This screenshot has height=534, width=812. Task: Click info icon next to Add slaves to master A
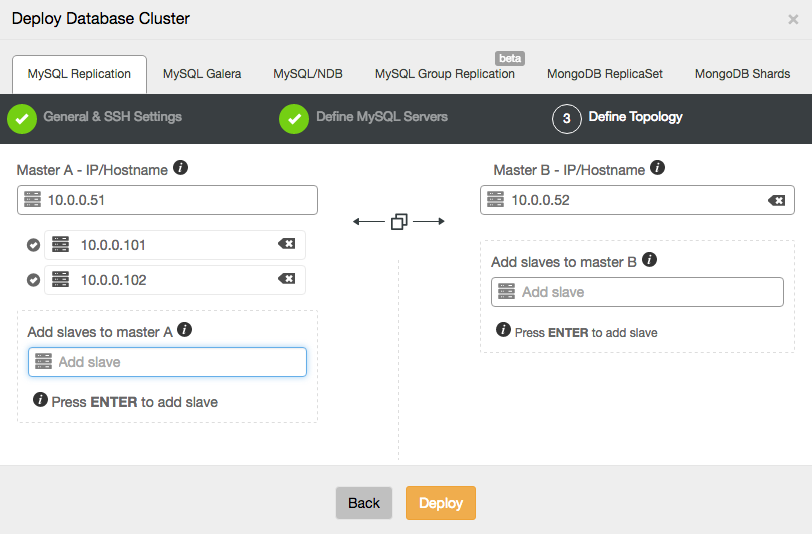[184, 329]
